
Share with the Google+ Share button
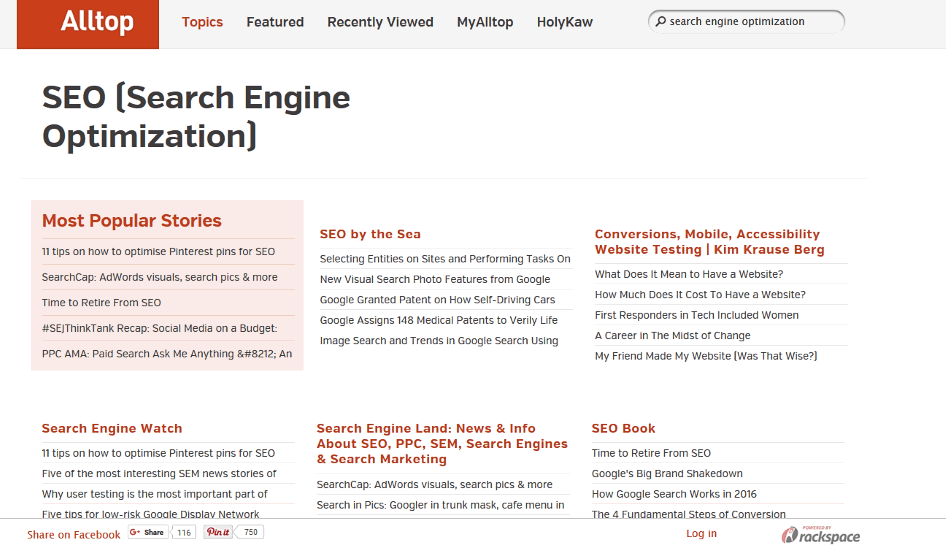[147, 532]
